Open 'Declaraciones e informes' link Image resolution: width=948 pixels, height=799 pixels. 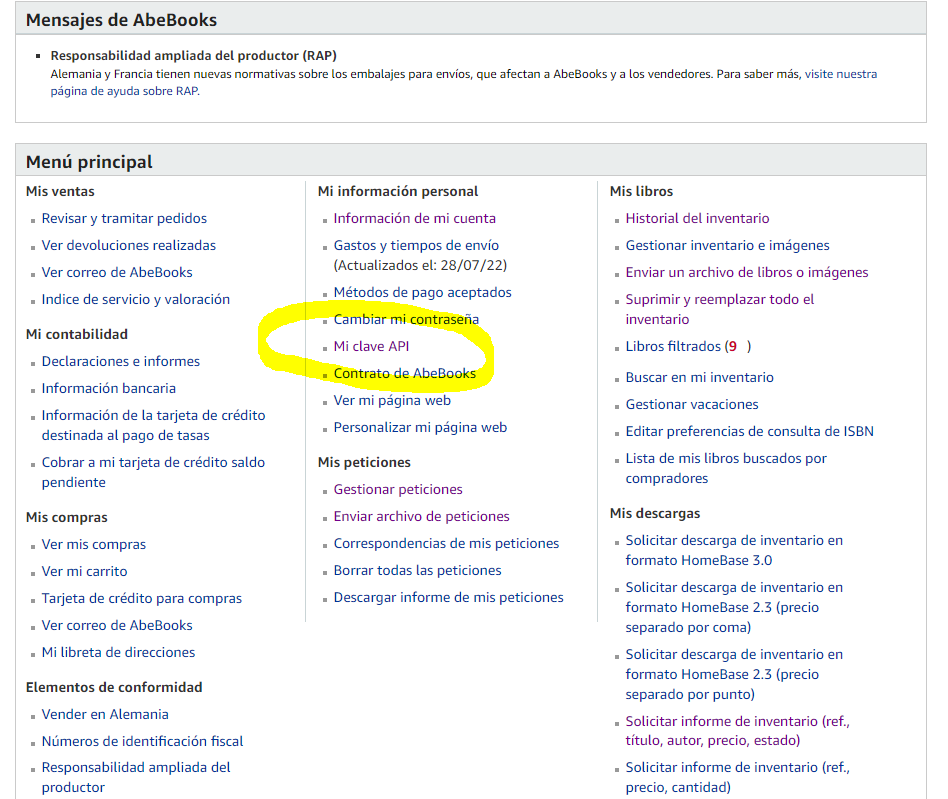tap(120, 361)
